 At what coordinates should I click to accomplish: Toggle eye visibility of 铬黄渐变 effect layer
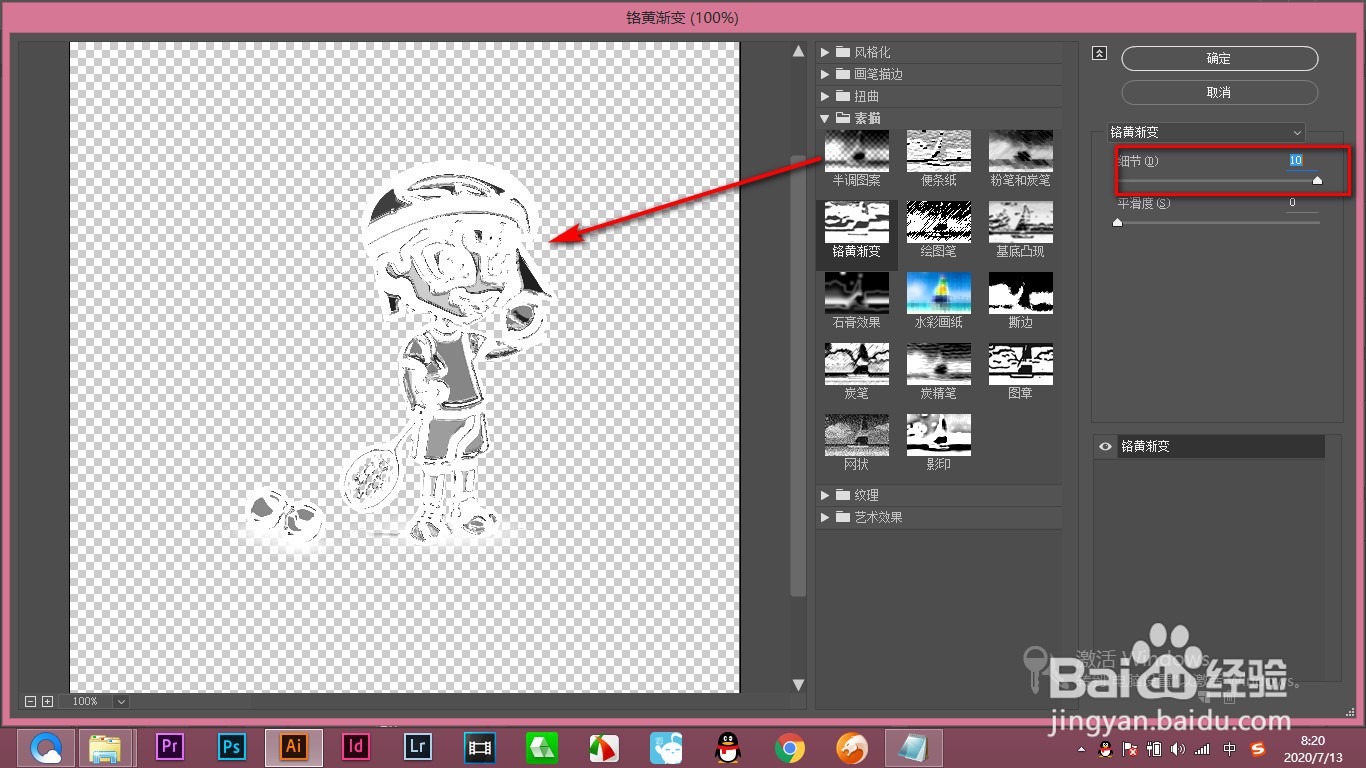pyautogui.click(x=1105, y=447)
